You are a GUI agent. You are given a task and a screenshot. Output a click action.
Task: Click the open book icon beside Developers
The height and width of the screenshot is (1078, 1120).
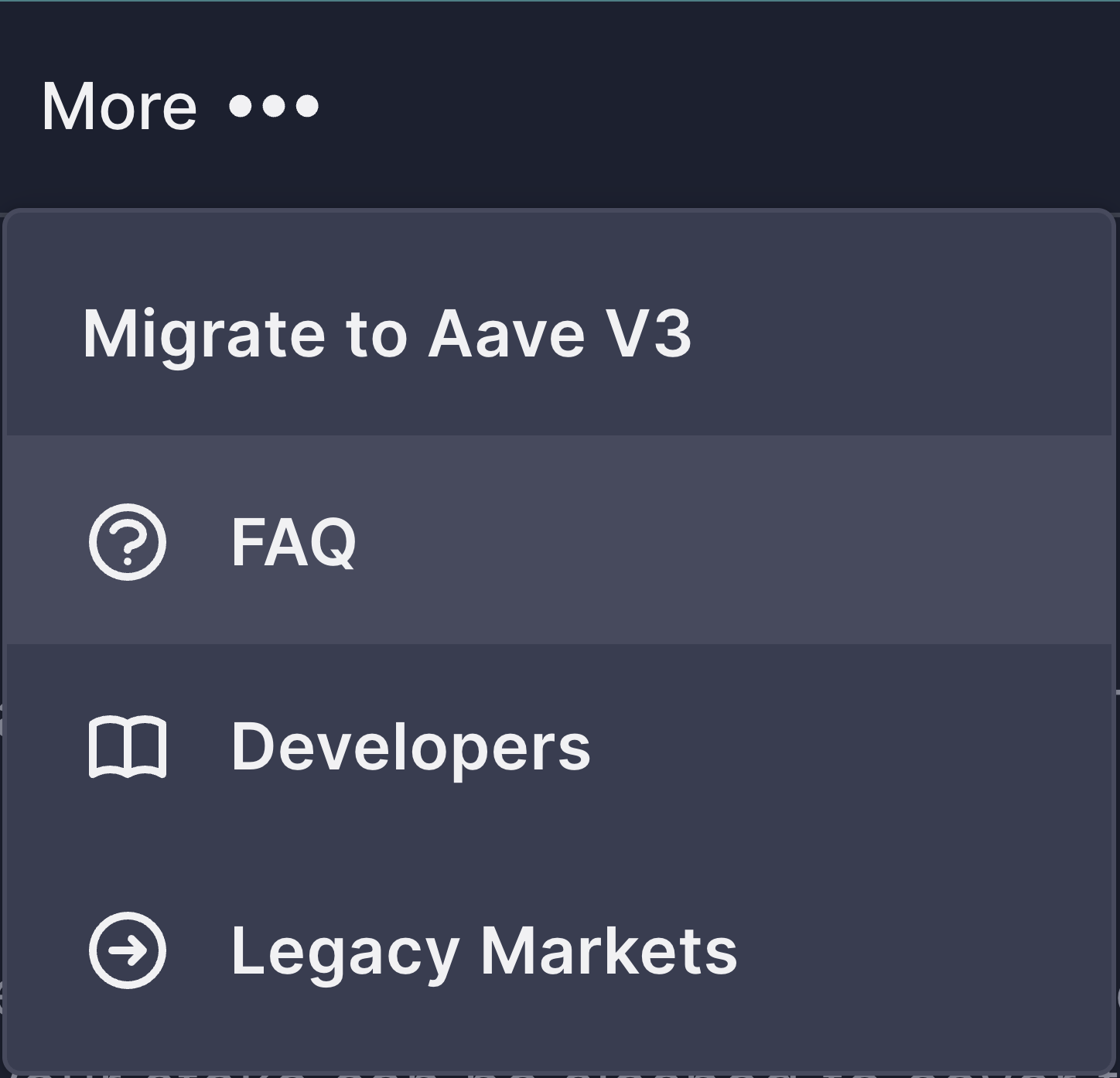click(128, 747)
